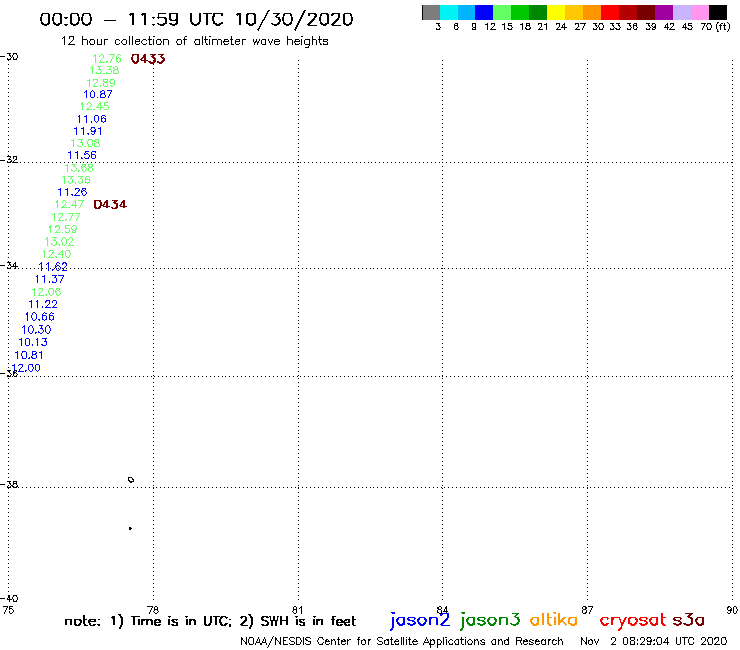This screenshot has height=650, width=740.
Task: Click the -38 latitude axis label
Action: click(9, 484)
